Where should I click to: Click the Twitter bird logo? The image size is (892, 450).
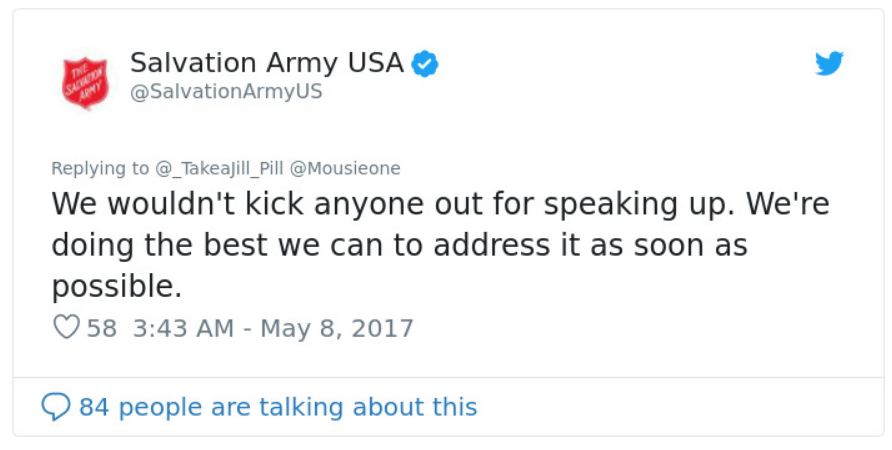click(x=829, y=65)
